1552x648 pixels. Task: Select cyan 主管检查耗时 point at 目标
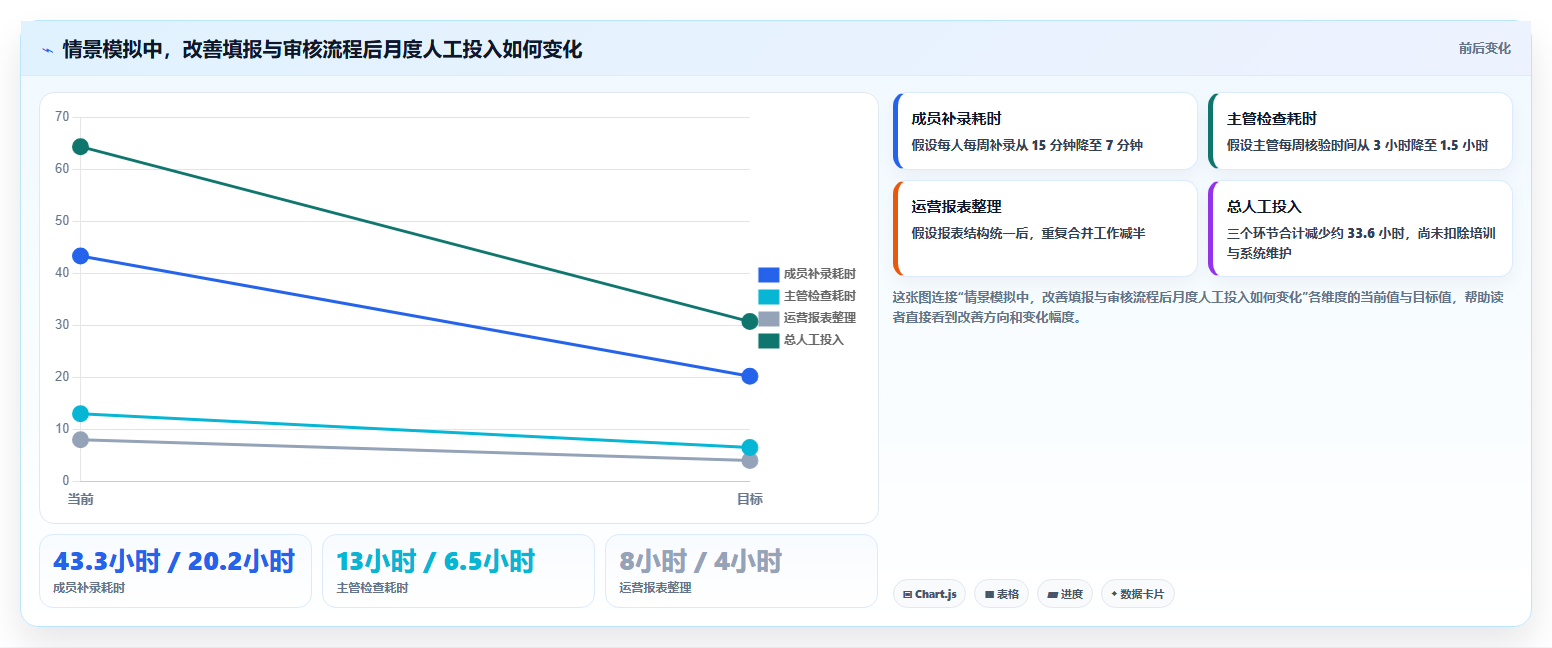750,448
